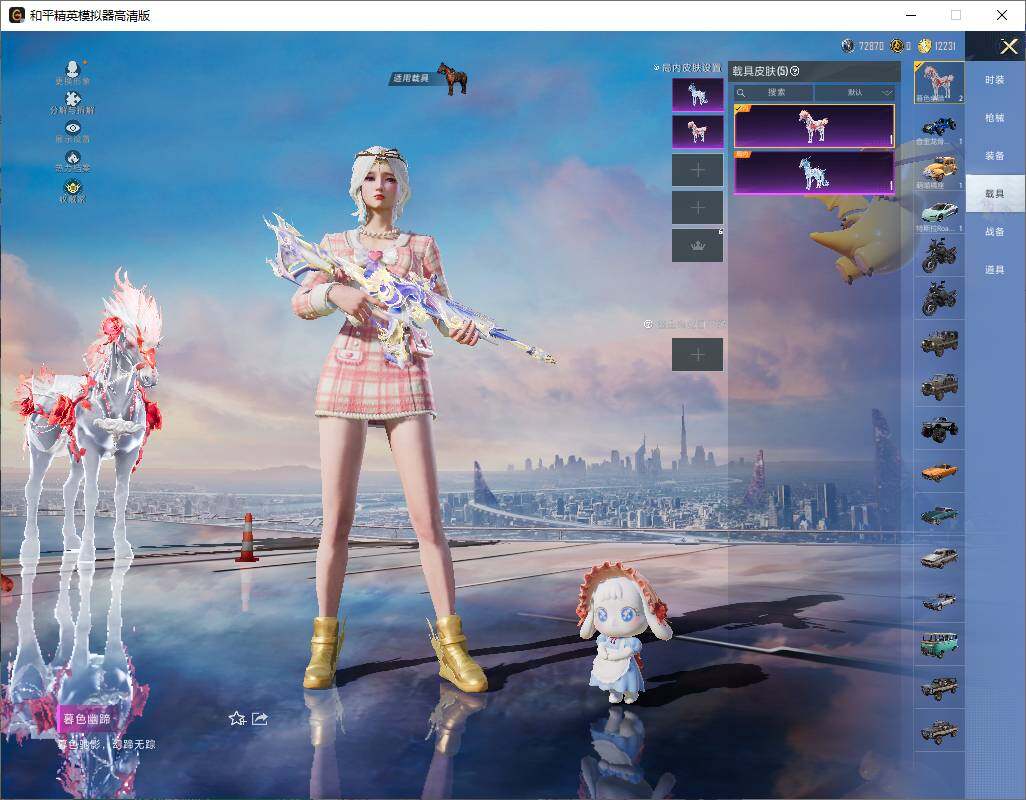Open the 默认 sort dropdown

(855, 92)
